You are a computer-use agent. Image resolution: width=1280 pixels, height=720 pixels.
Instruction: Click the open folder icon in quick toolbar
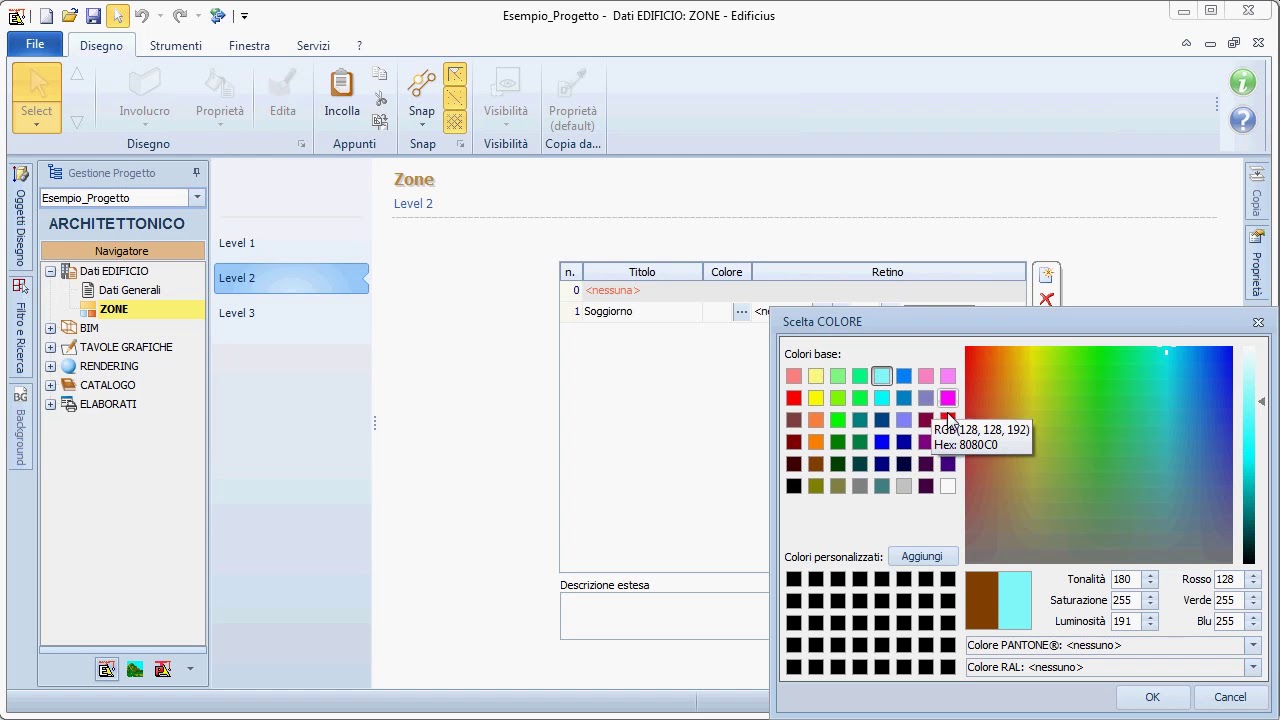pyautogui.click(x=69, y=16)
